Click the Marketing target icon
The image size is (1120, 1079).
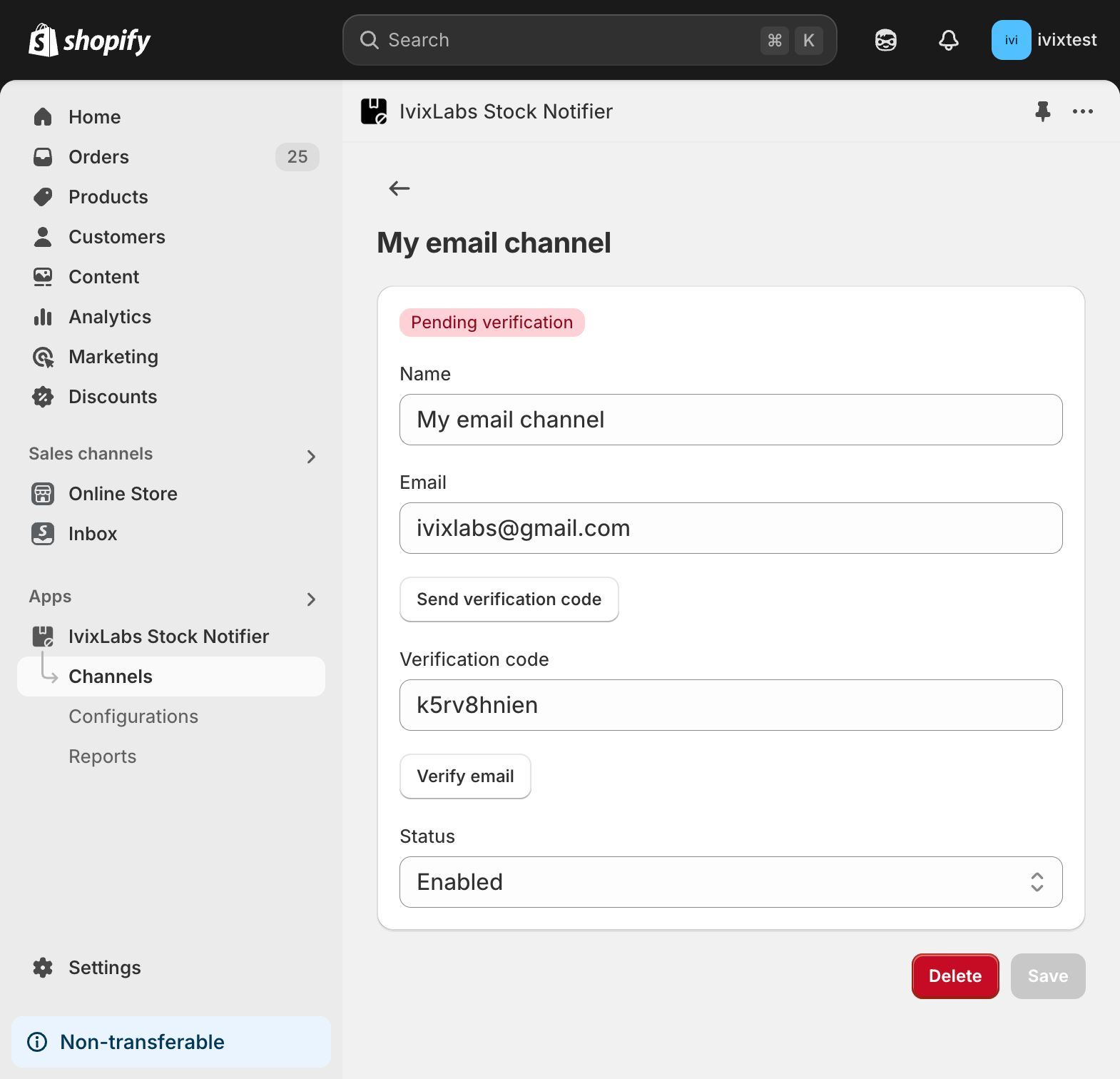point(43,357)
